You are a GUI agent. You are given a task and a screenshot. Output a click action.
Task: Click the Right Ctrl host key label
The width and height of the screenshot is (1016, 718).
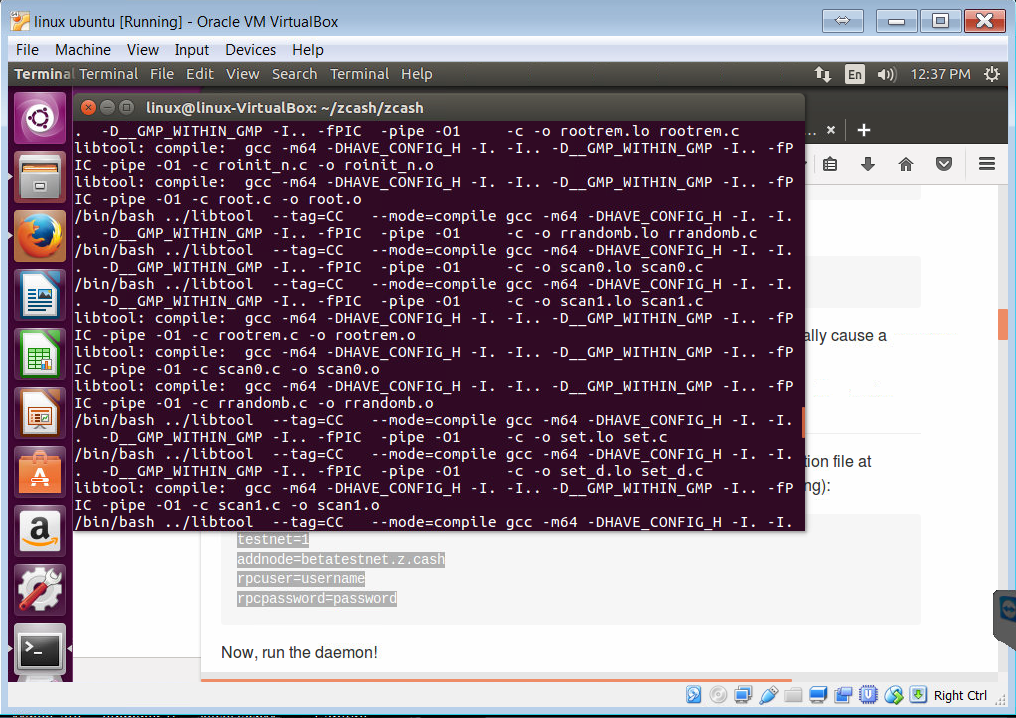click(960, 696)
